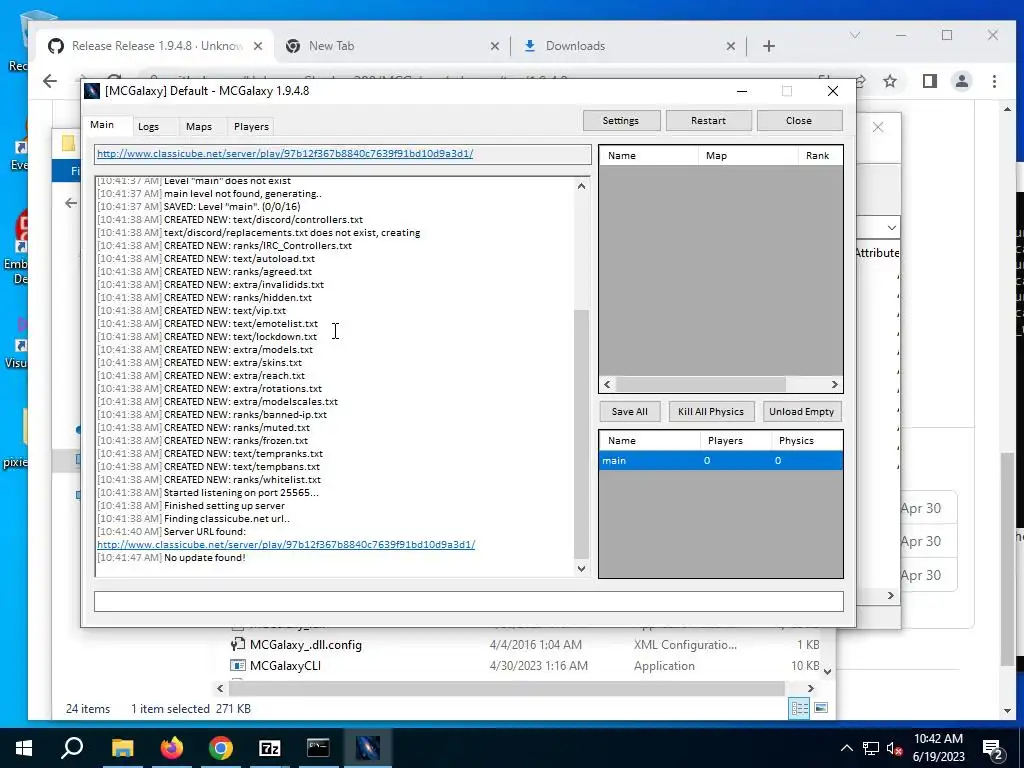Screen dimensions: 1024x768
Task: Click the Map column header in players list
Action: [x=748, y=155]
